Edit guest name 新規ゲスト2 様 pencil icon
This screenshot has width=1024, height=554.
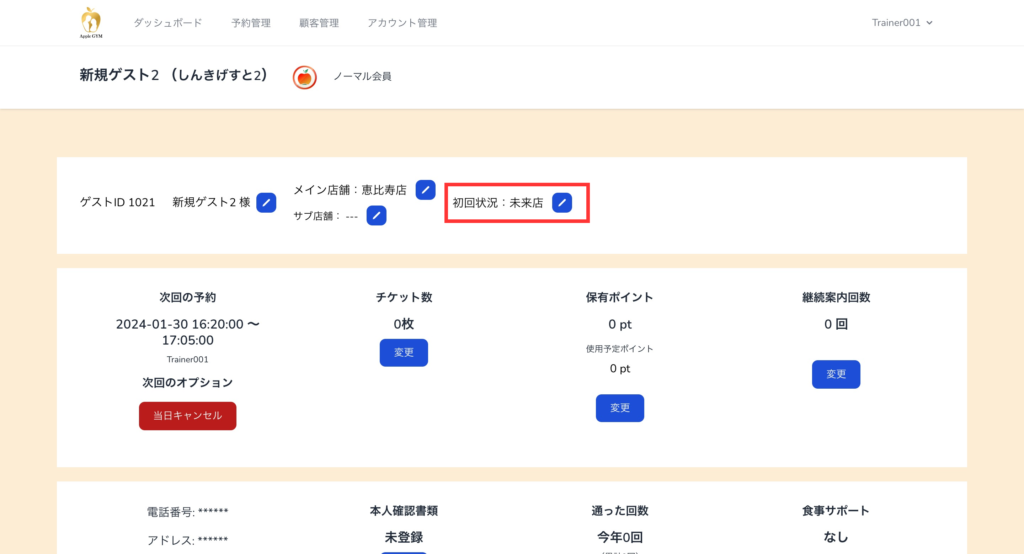pyautogui.click(x=266, y=203)
